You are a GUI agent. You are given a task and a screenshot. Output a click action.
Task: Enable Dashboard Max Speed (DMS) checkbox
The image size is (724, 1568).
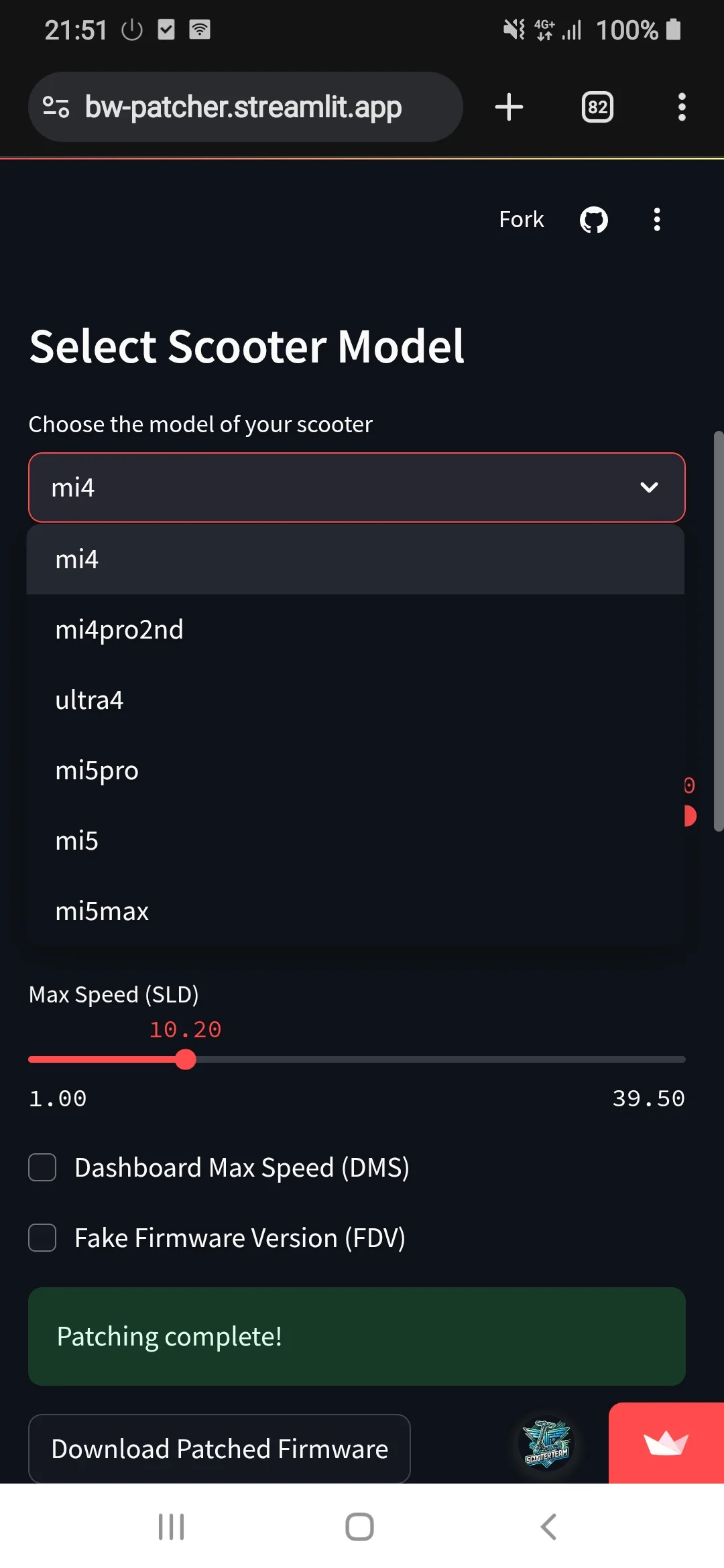pos(42,1167)
